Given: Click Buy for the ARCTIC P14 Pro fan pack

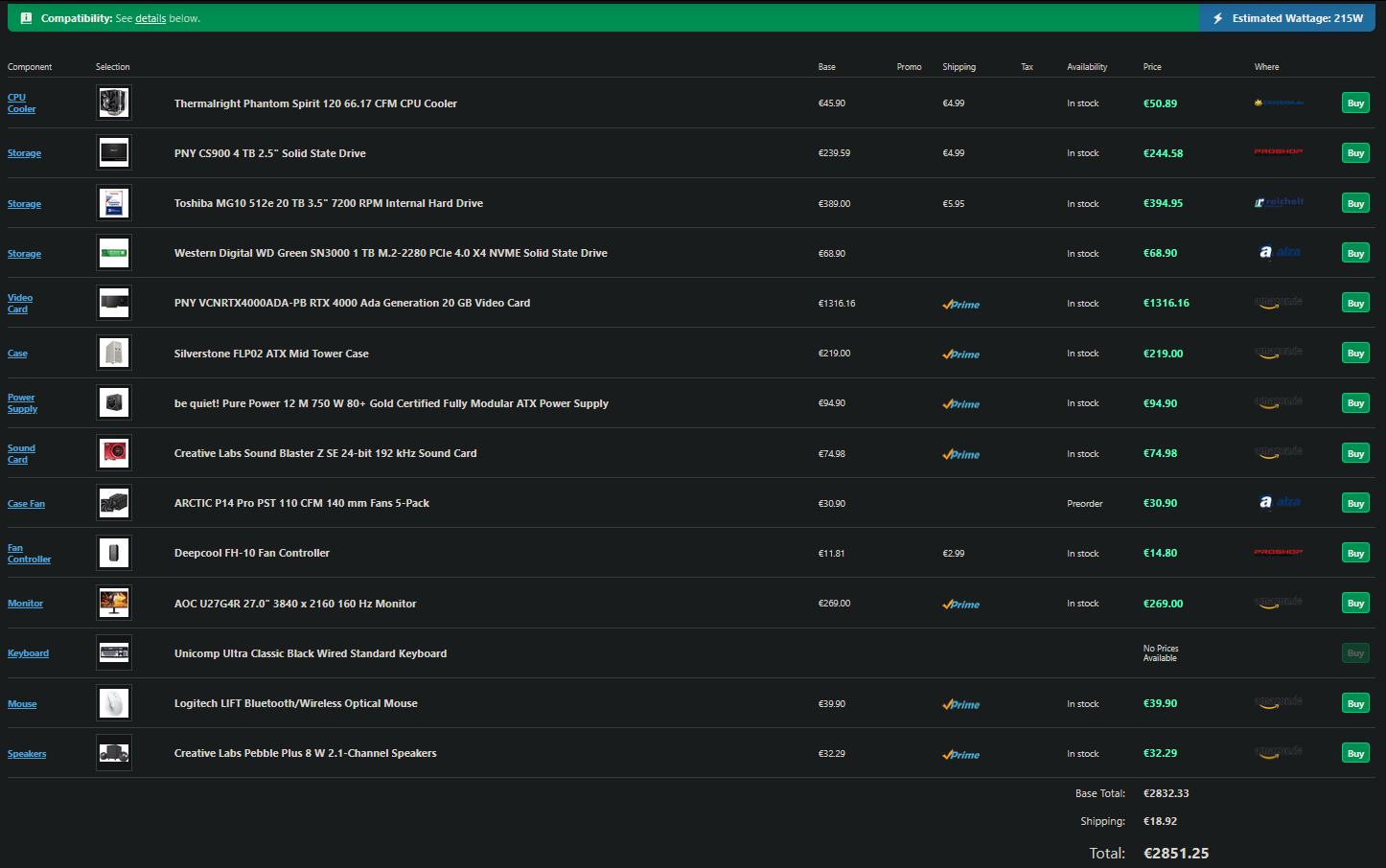Looking at the screenshot, I should (1355, 503).
